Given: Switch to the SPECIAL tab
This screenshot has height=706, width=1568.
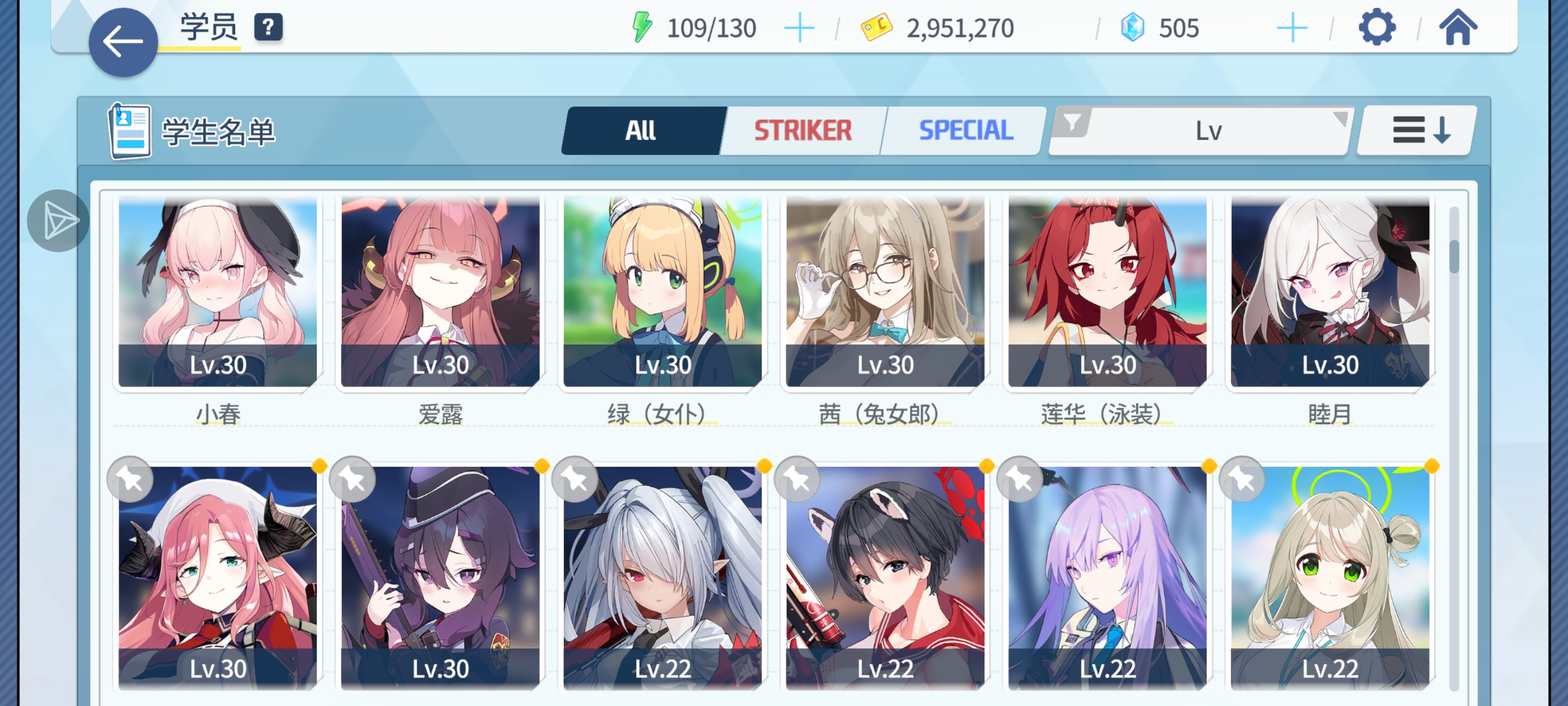Looking at the screenshot, I should (x=965, y=131).
